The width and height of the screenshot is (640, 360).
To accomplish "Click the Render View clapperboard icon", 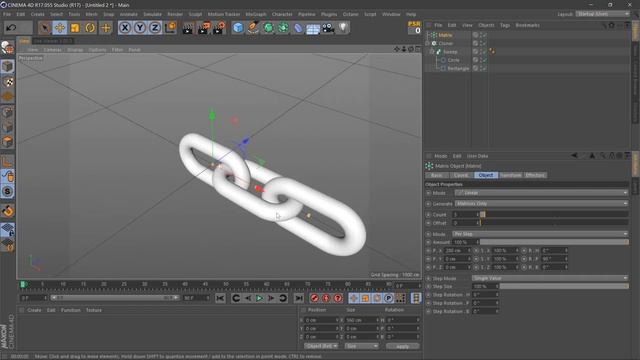I will point(188,28).
